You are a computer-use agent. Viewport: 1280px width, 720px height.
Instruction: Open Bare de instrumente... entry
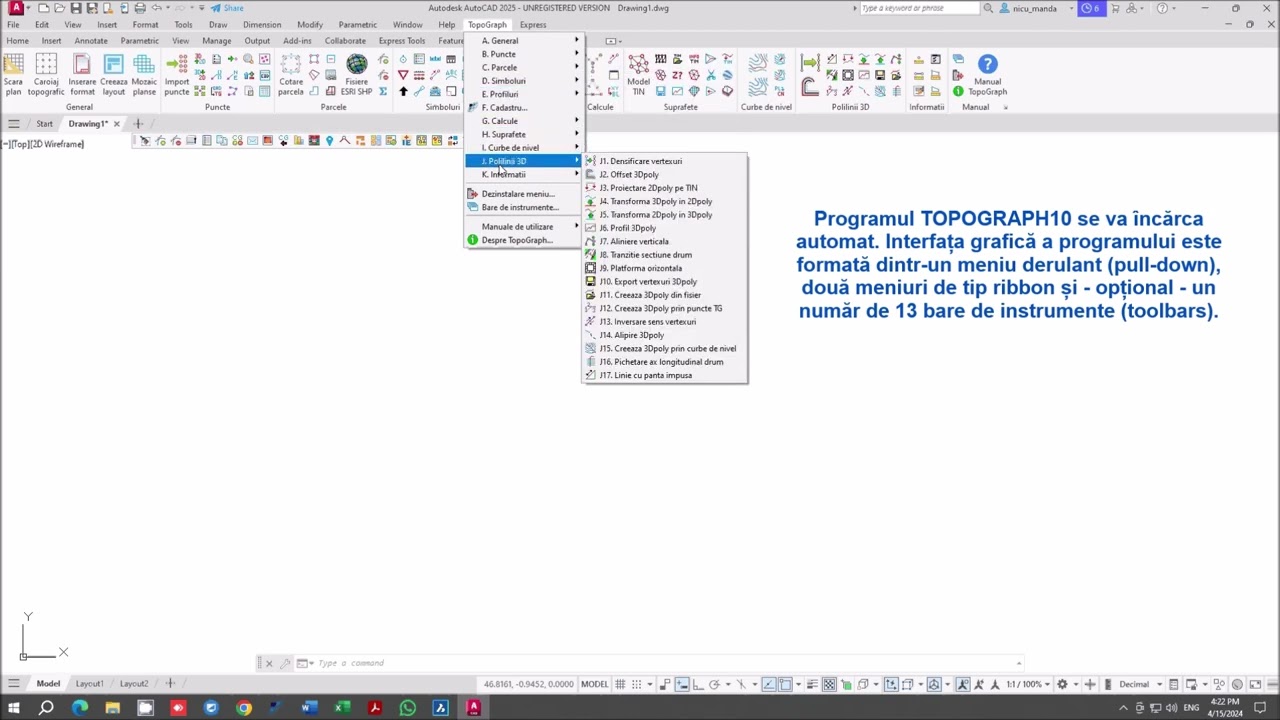tap(523, 207)
